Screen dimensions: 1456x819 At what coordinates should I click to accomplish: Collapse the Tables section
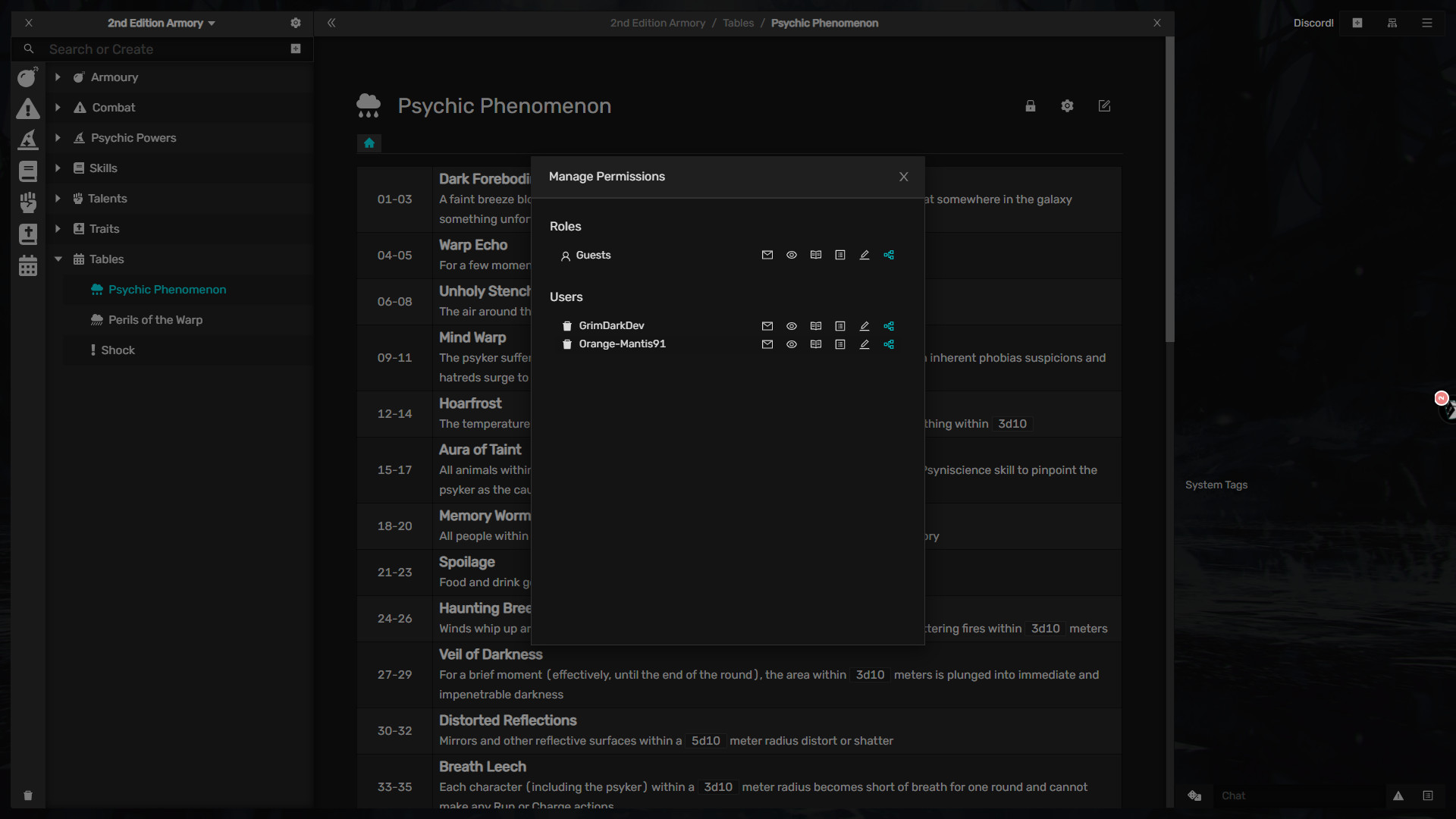[58, 259]
